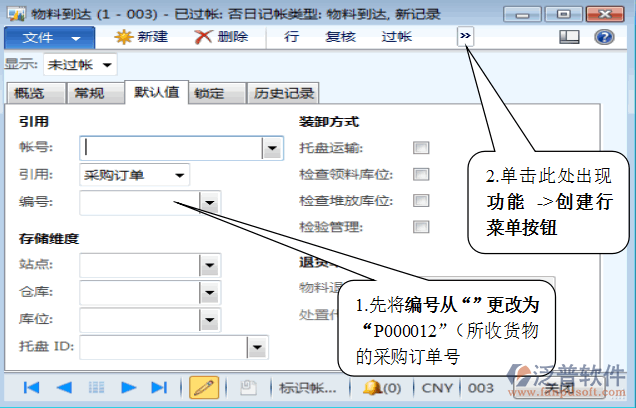Toggle the 检查领料库位 checkbox
The image size is (636, 408).
pos(421,174)
